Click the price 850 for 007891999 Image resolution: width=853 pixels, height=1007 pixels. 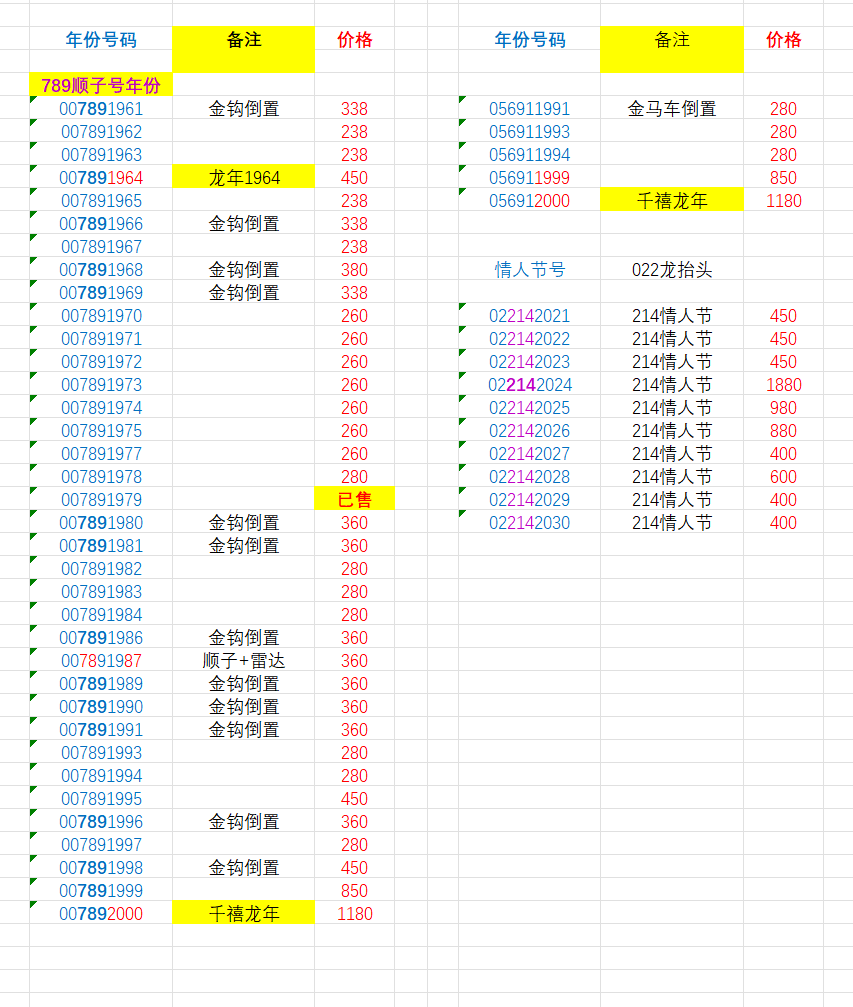point(355,891)
